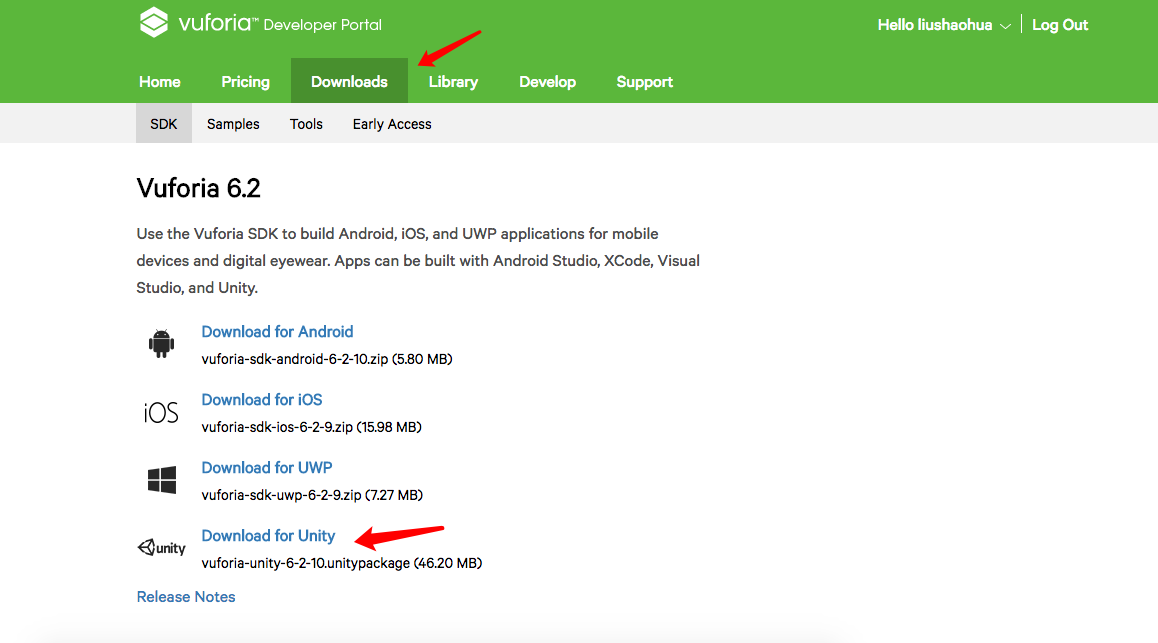The width and height of the screenshot is (1158, 643).
Task: Click the Vuforia 6.2 heading
Action: tap(199, 188)
